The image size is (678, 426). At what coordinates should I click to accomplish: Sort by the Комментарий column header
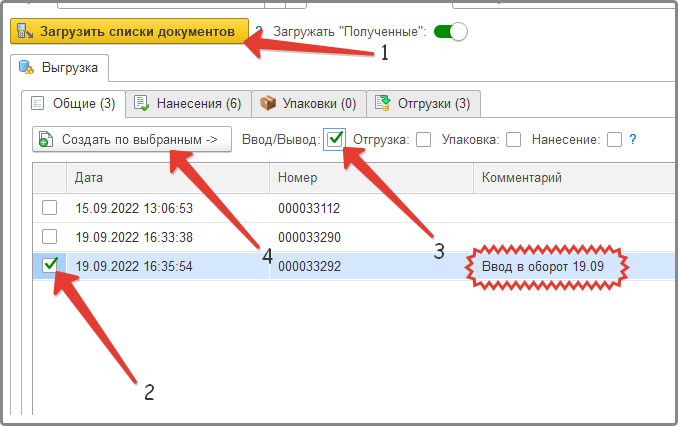(575, 178)
